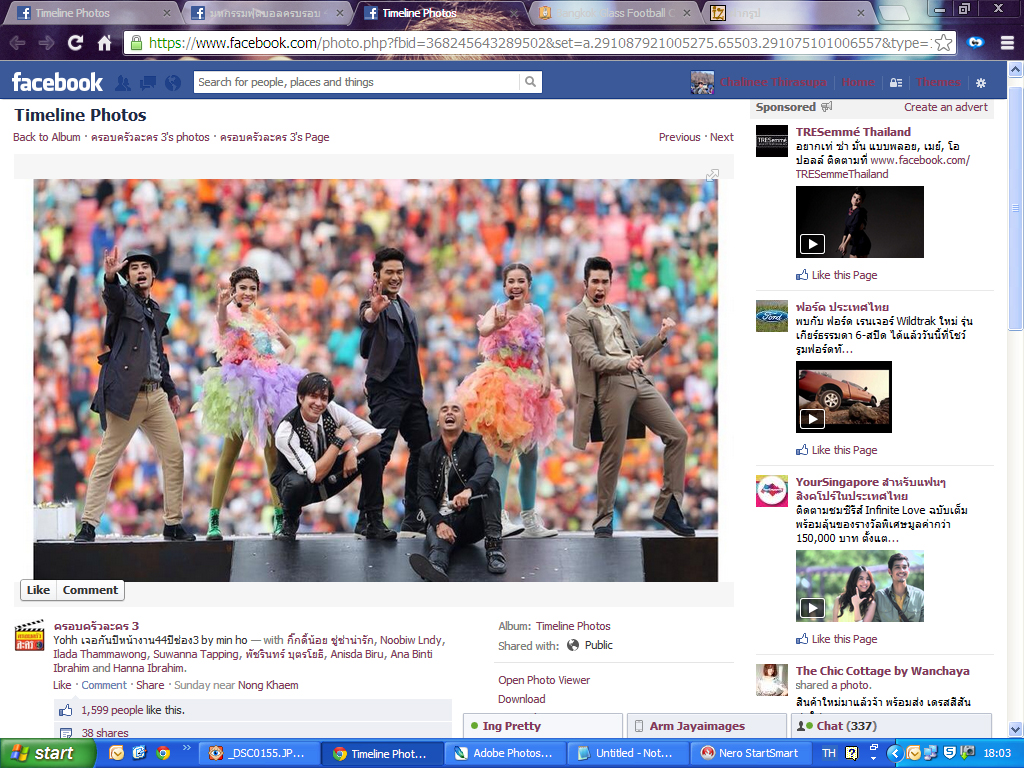
Task: Like the Ford Thailand page
Action: (837, 450)
